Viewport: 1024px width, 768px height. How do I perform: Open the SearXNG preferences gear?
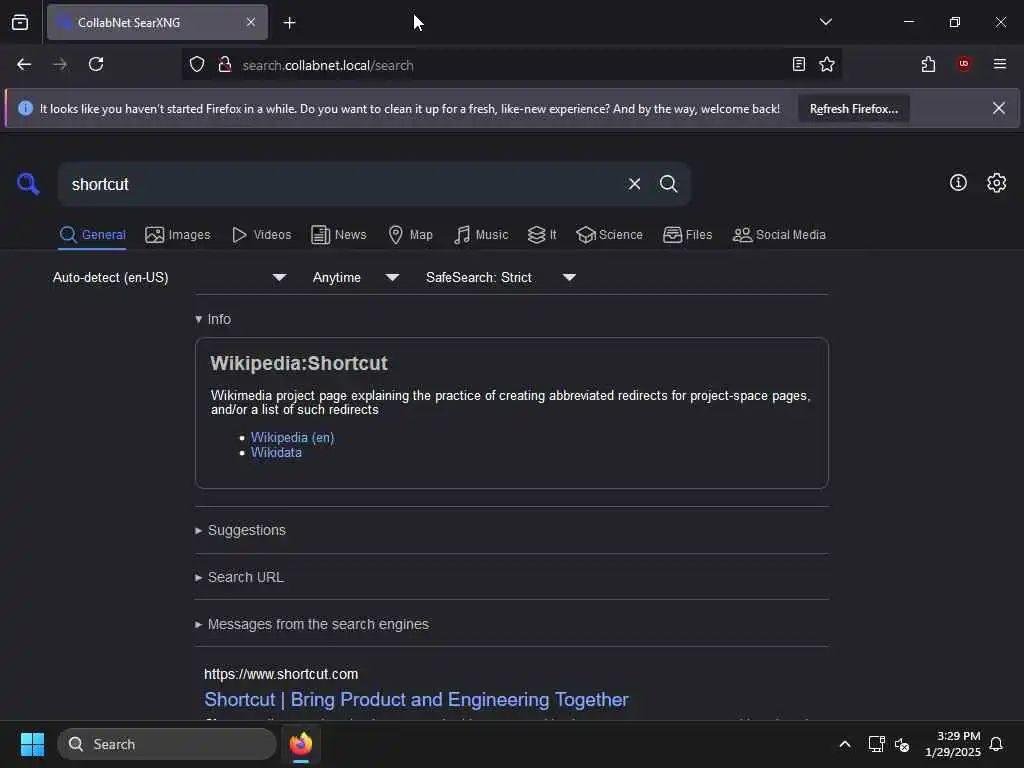(x=996, y=183)
